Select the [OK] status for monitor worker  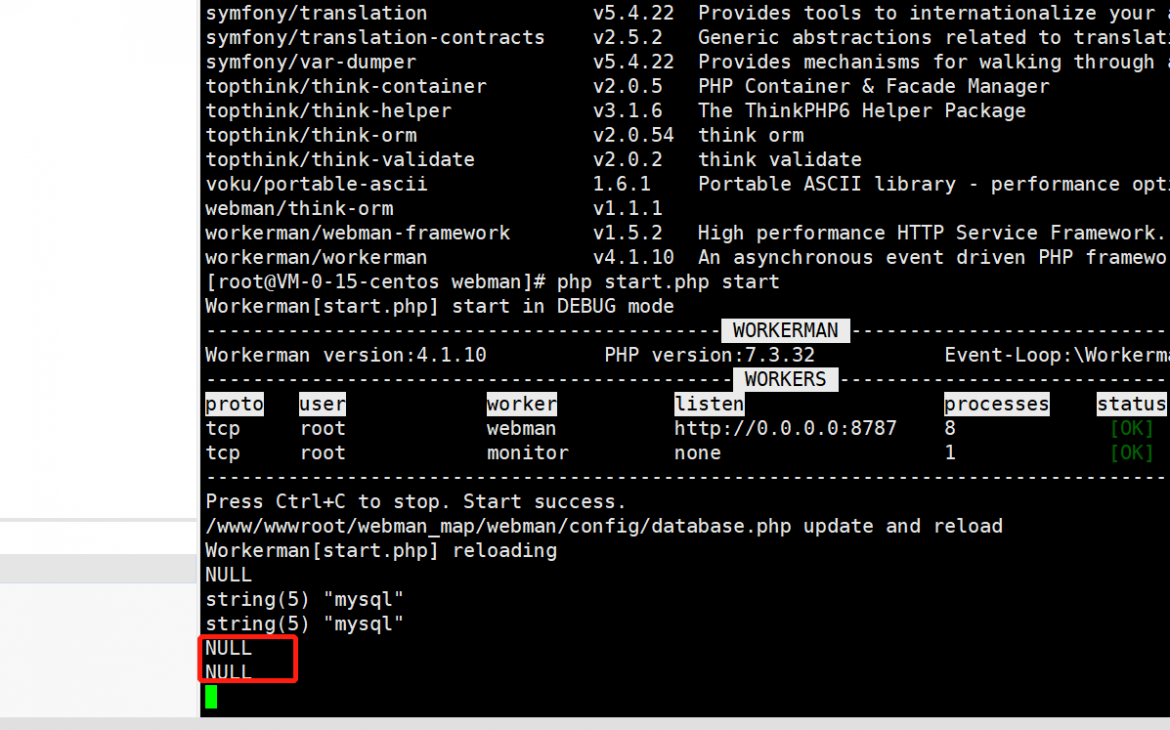1131,453
